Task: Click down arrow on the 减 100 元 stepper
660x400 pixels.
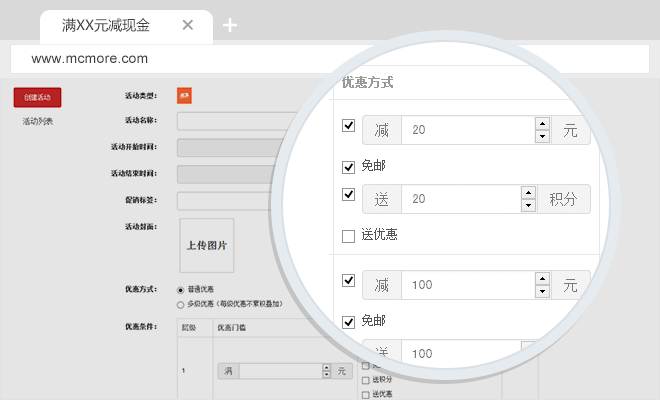Action: point(542,292)
